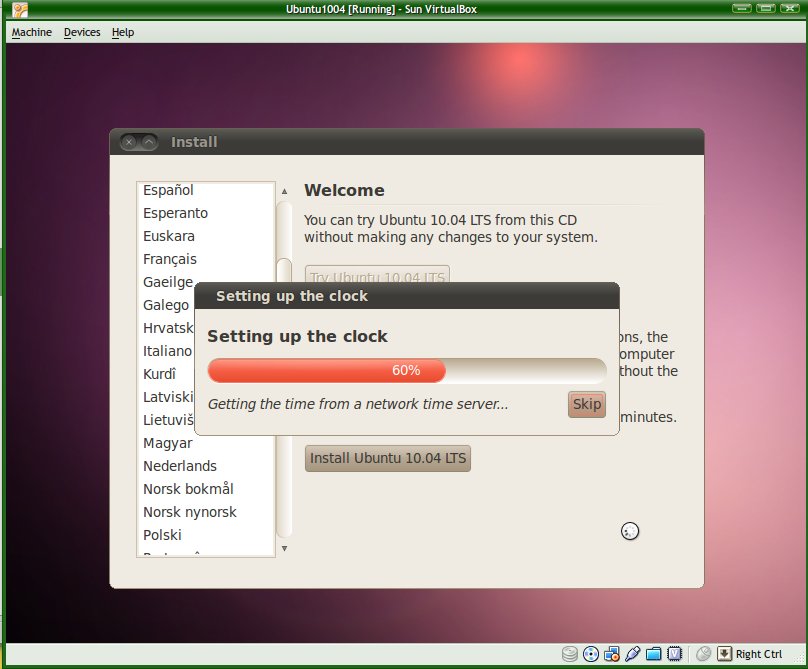Open the Help menu
The image size is (808, 669).
pos(123,32)
